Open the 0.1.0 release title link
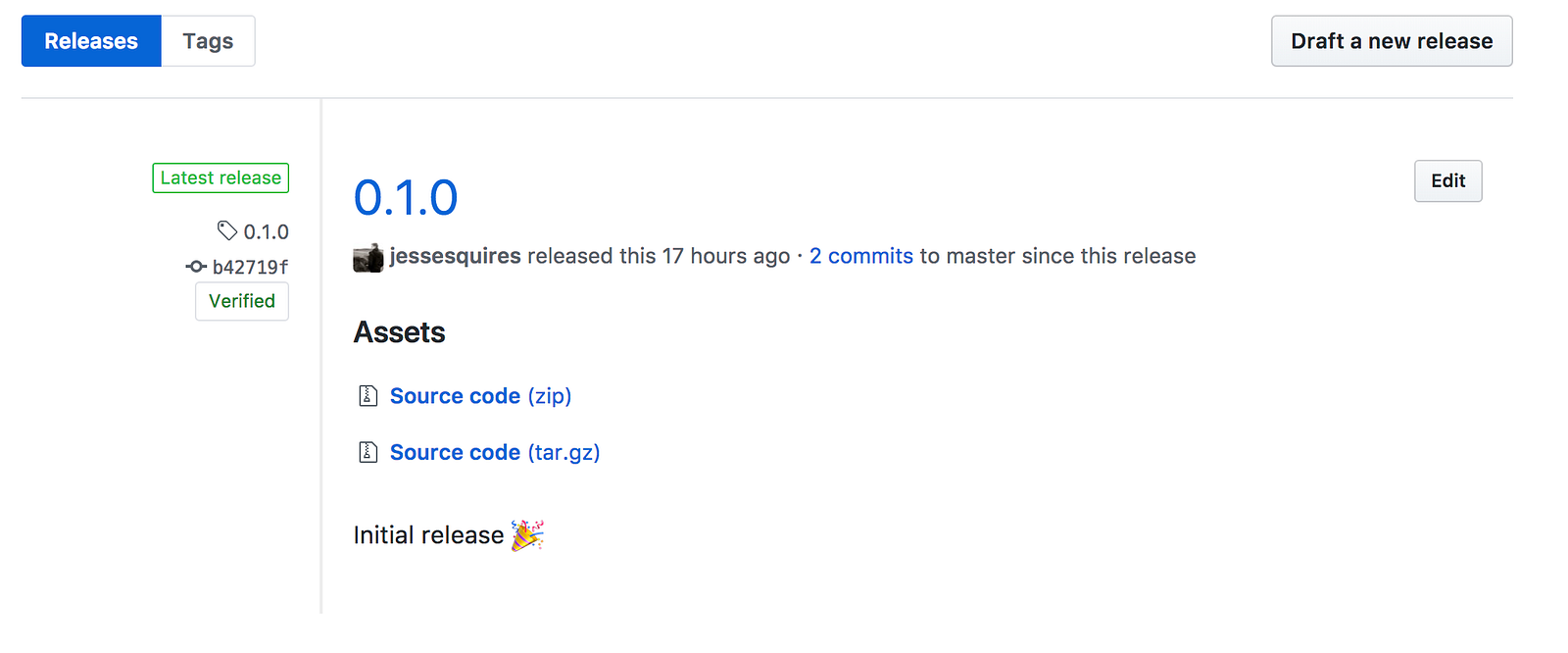Image resolution: width=1568 pixels, height=653 pixels. (x=406, y=198)
